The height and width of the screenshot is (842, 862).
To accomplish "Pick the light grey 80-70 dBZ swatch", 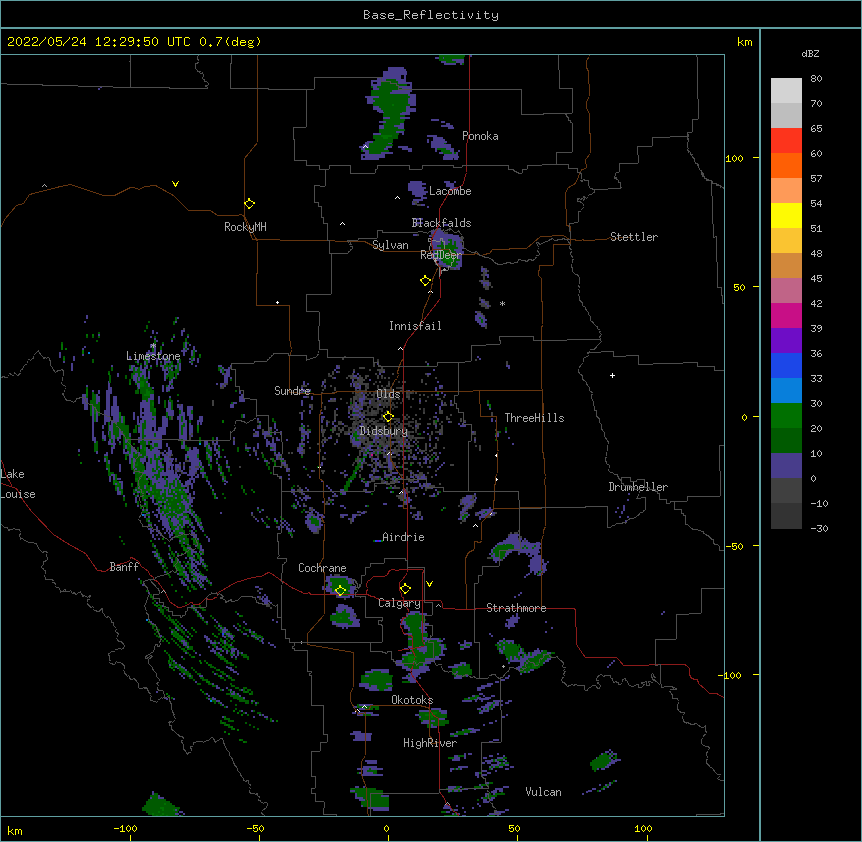I will coord(786,91).
